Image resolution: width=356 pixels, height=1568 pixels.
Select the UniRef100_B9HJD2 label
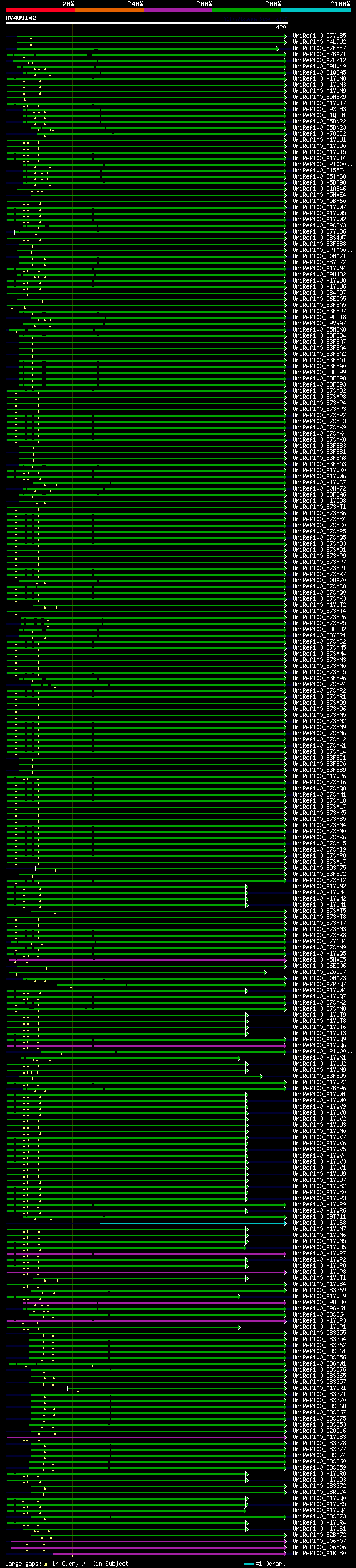[319, 275]
